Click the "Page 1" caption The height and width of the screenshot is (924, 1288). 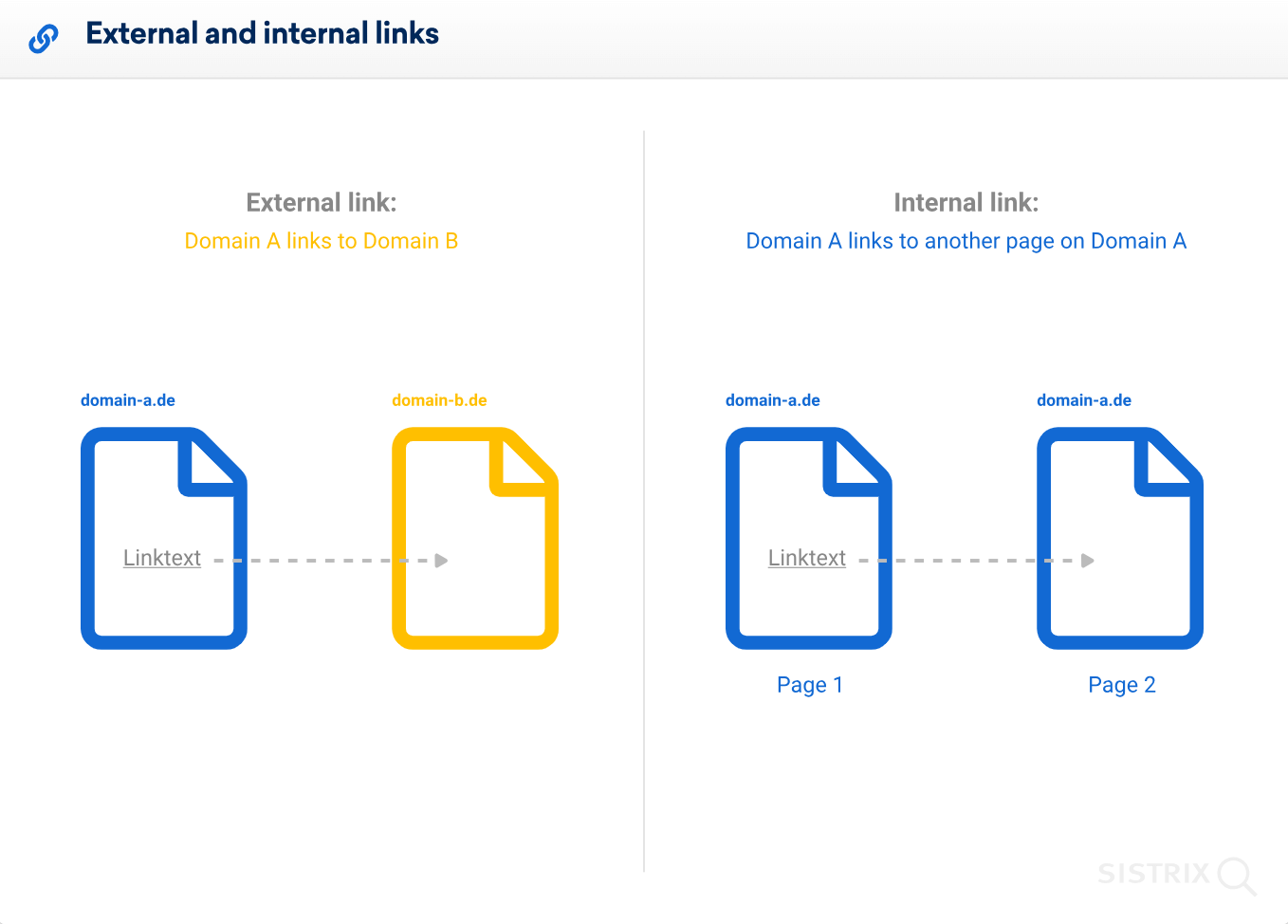[x=810, y=685]
